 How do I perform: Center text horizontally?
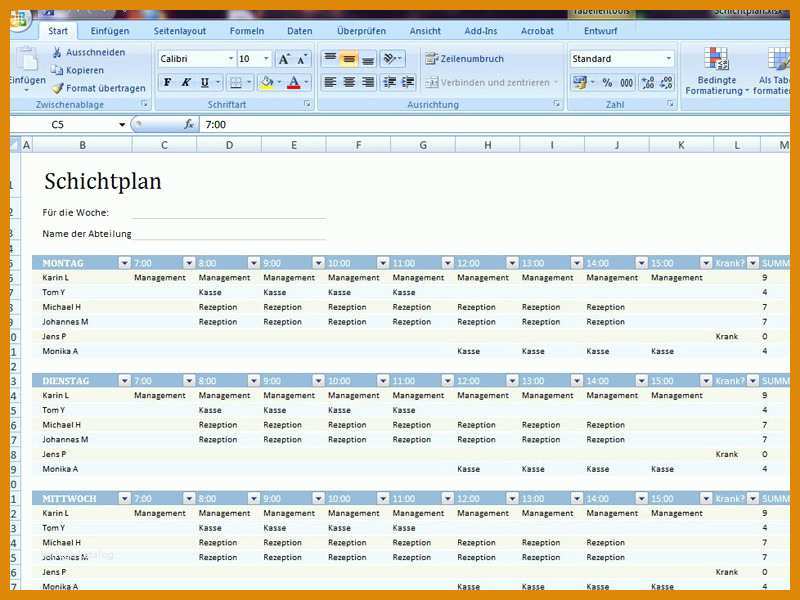[349, 82]
